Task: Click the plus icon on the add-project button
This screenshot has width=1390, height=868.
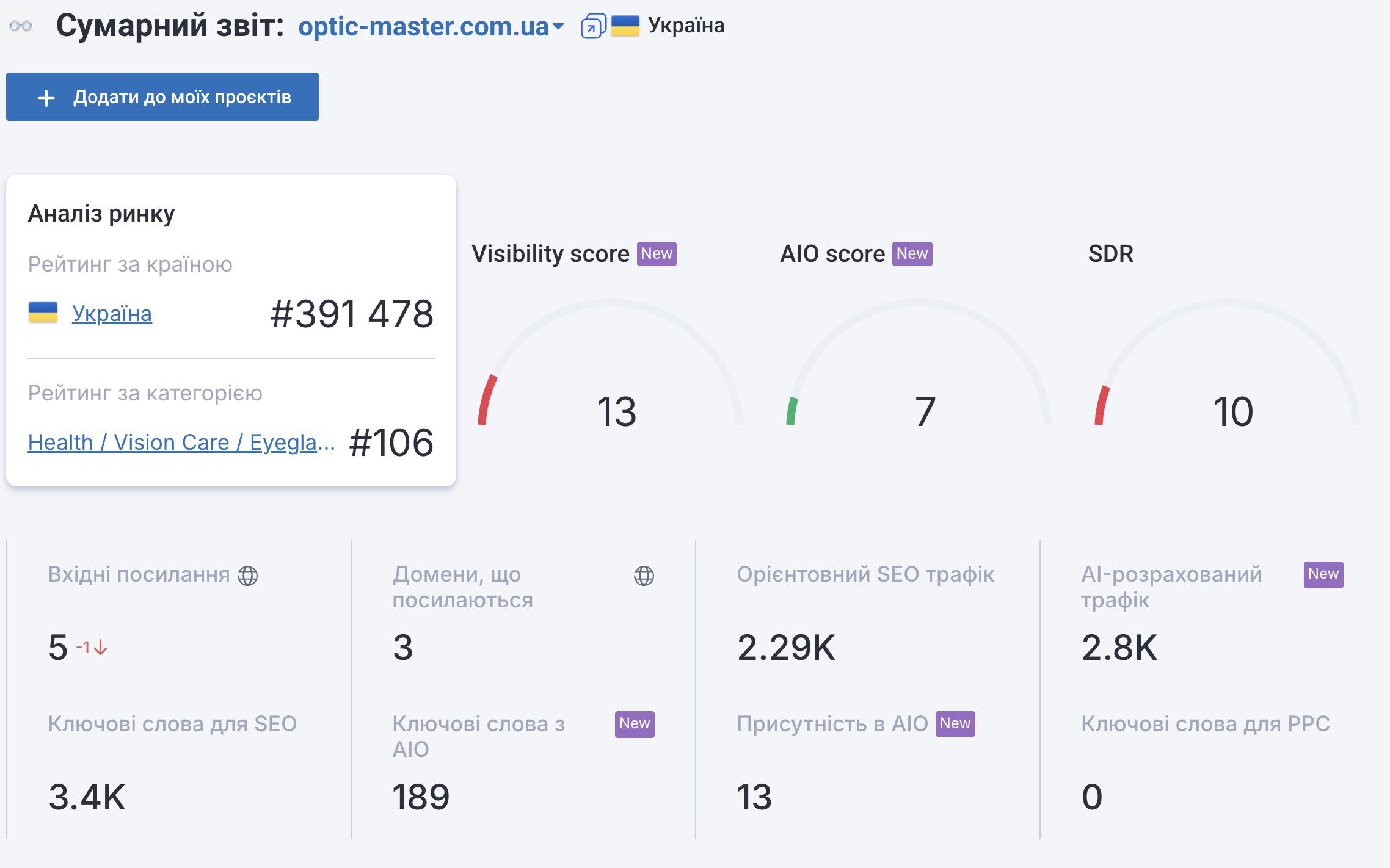Action: (x=46, y=98)
